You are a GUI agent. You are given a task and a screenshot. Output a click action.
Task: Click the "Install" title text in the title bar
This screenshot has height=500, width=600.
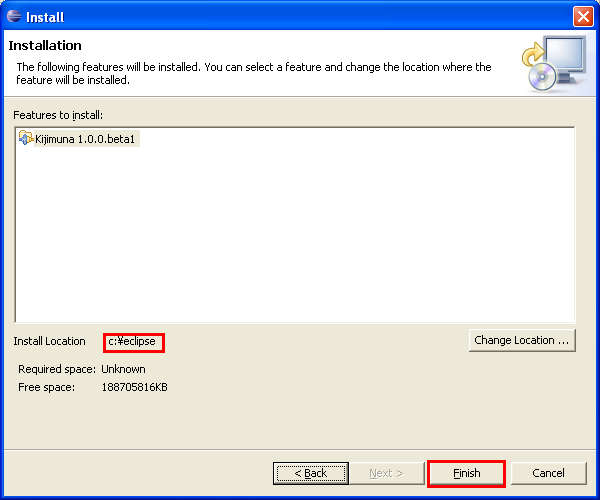coord(45,16)
